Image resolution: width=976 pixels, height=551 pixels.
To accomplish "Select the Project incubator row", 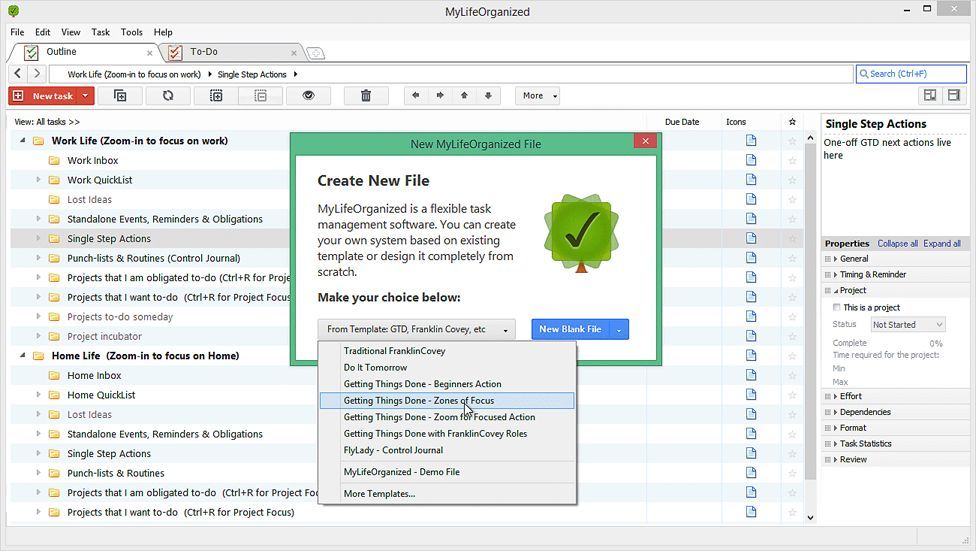I will coord(104,336).
